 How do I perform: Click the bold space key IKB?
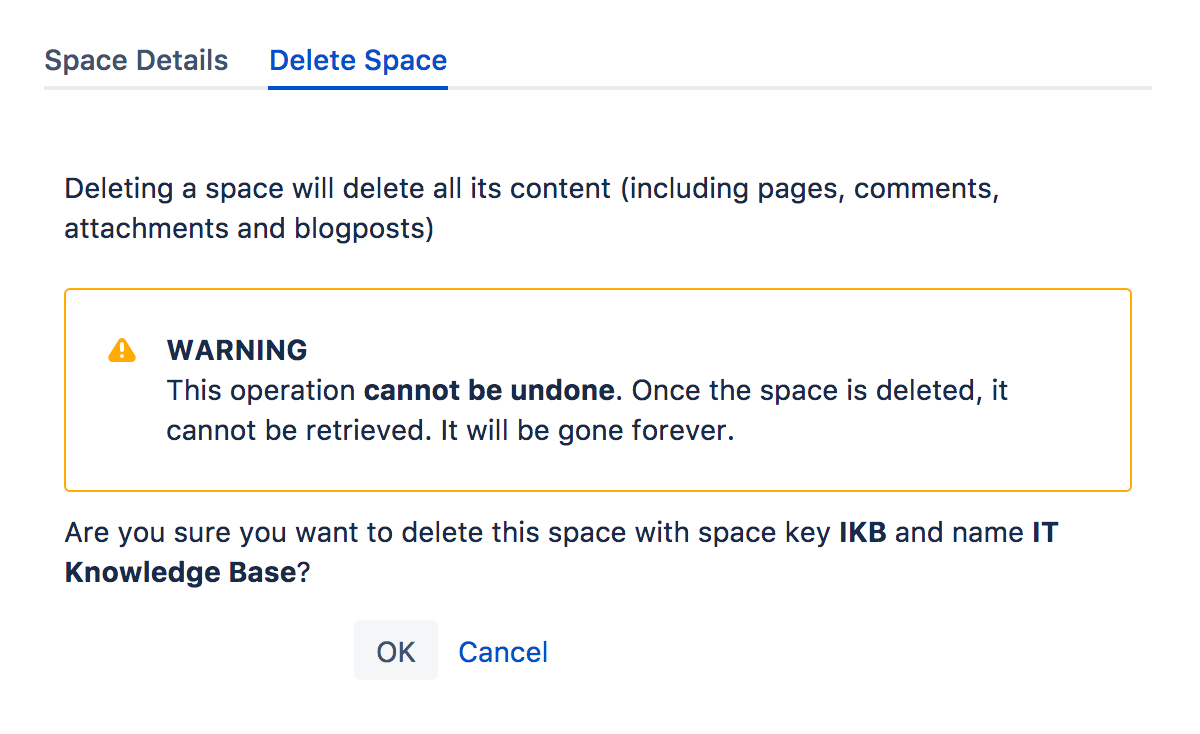tap(864, 532)
